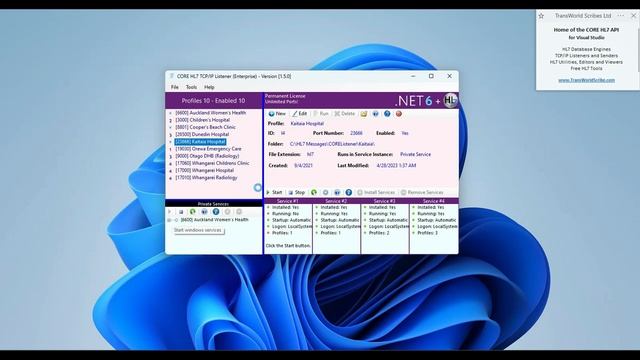The image size is (640, 360).
Task: Minimize the CORE HL7 Listener window
Action: (413, 76)
